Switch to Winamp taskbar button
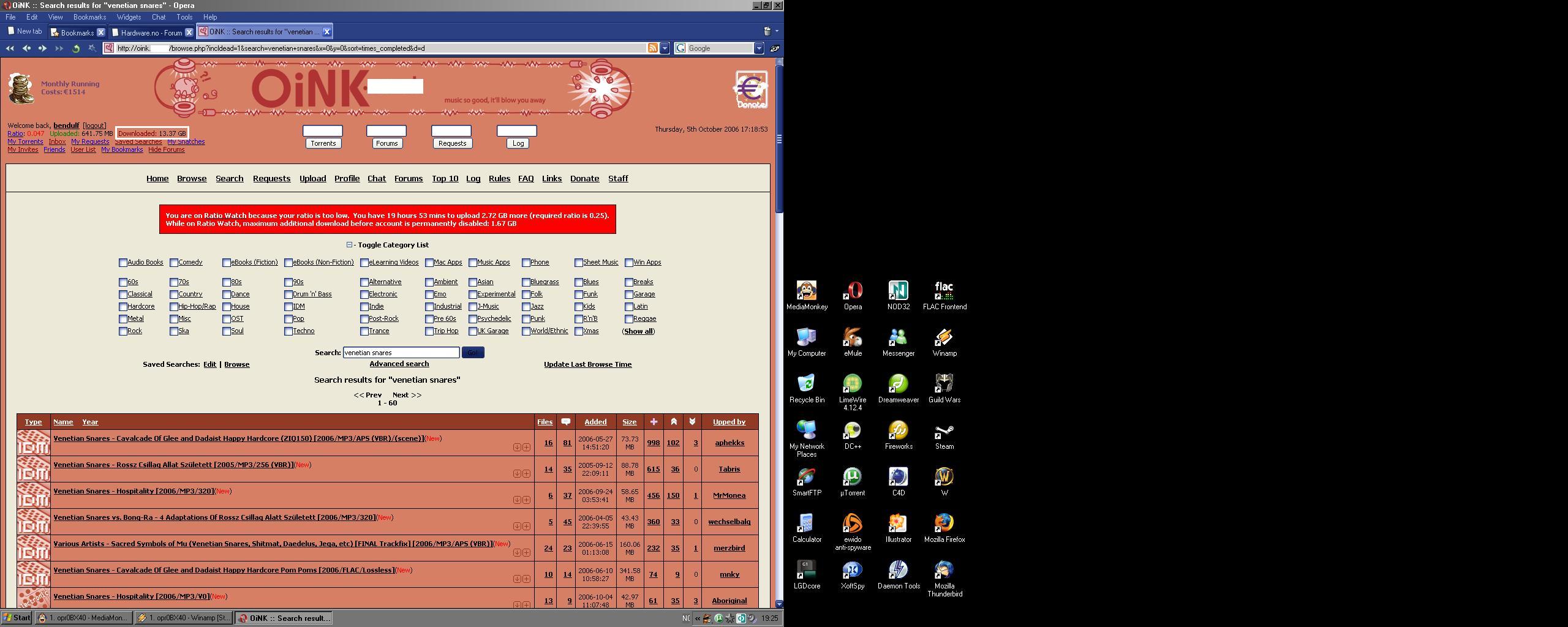1568x627 pixels. click(x=184, y=618)
